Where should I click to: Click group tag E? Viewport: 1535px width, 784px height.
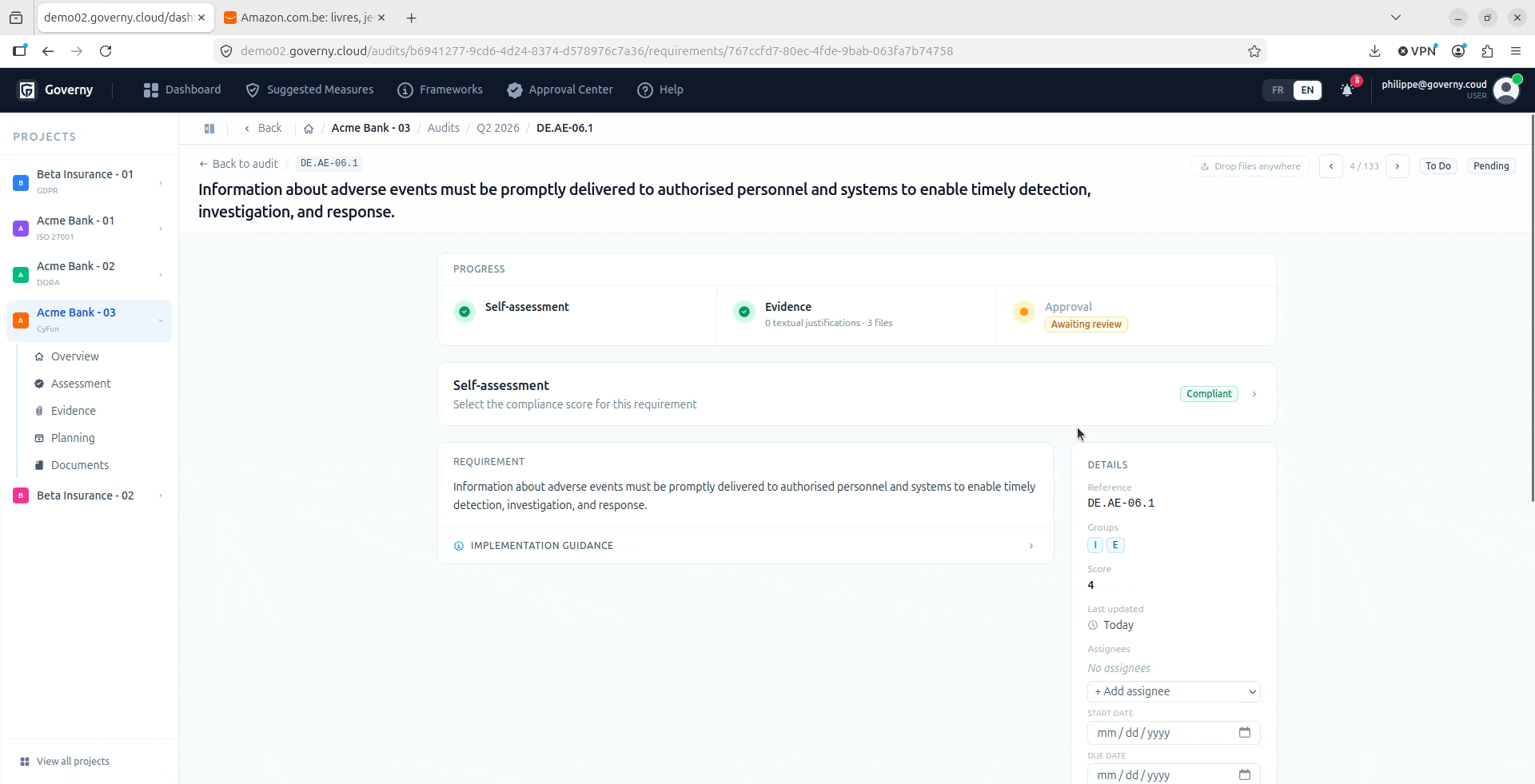[x=1115, y=545]
